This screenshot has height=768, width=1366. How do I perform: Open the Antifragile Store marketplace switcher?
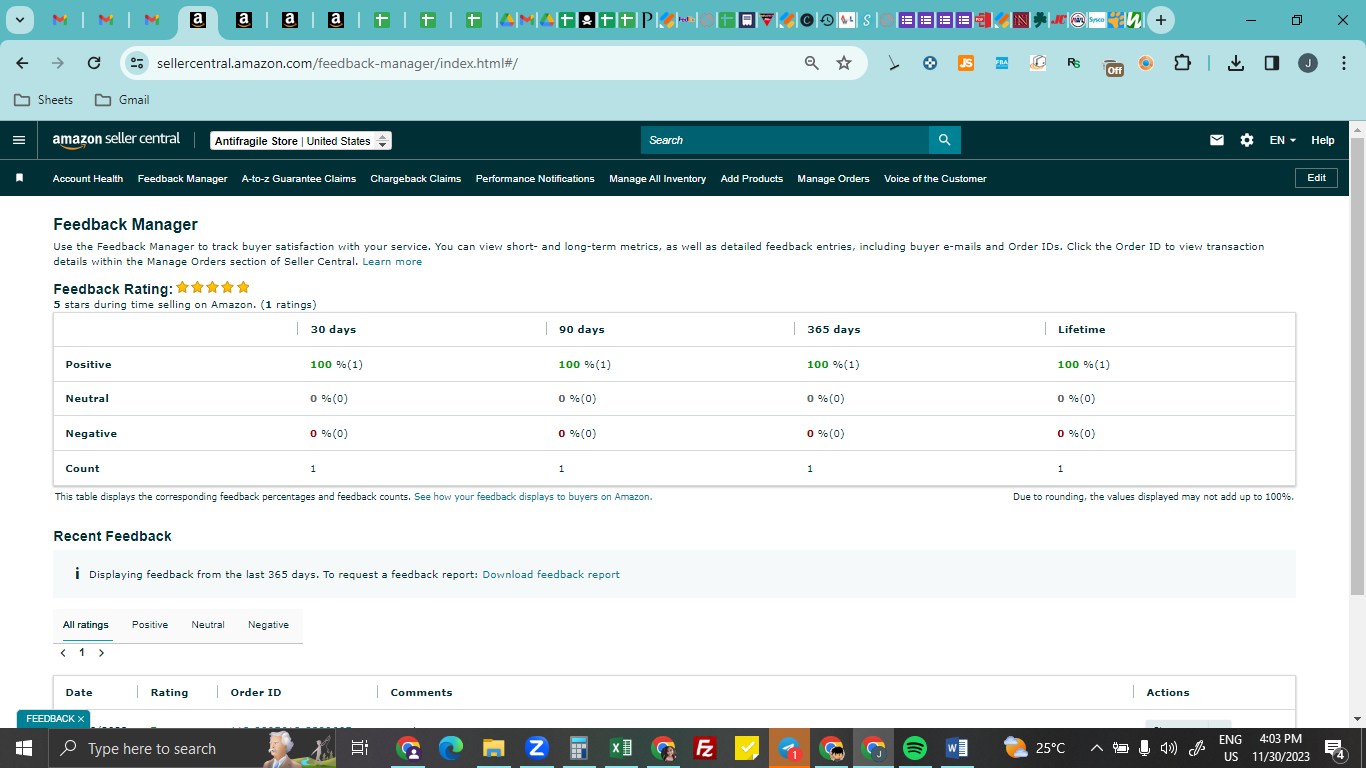(301, 141)
